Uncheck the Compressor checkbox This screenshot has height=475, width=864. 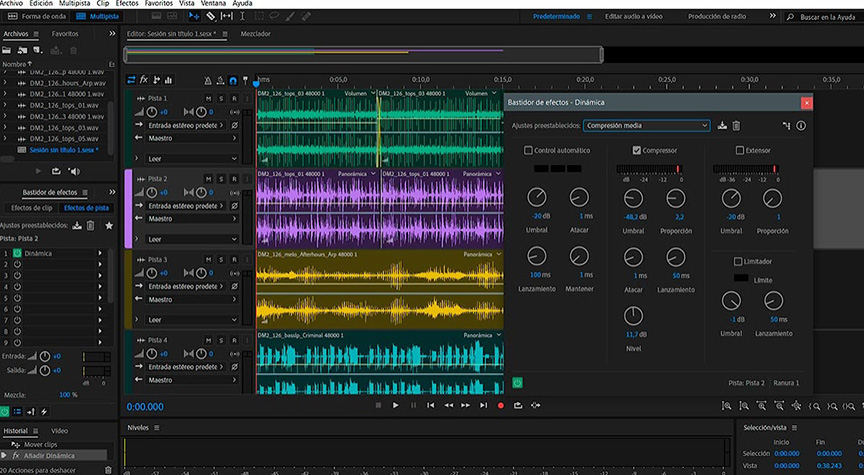(636, 150)
